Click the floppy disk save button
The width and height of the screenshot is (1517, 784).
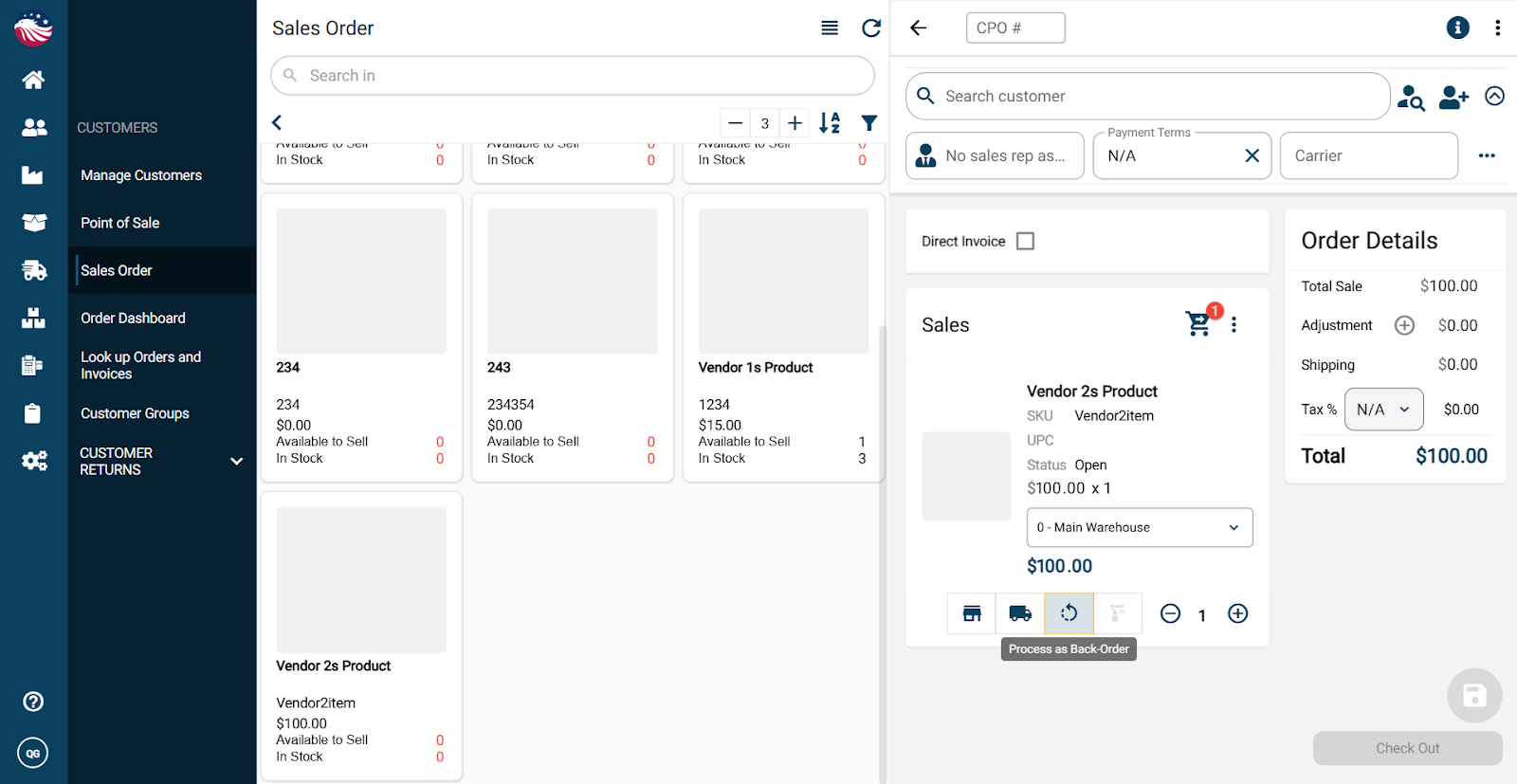tap(1474, 696)
